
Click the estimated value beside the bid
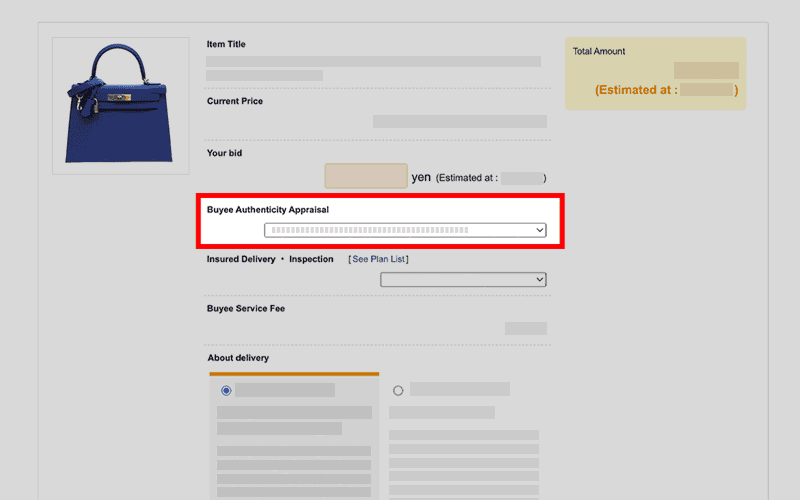[x=521, y=178]
